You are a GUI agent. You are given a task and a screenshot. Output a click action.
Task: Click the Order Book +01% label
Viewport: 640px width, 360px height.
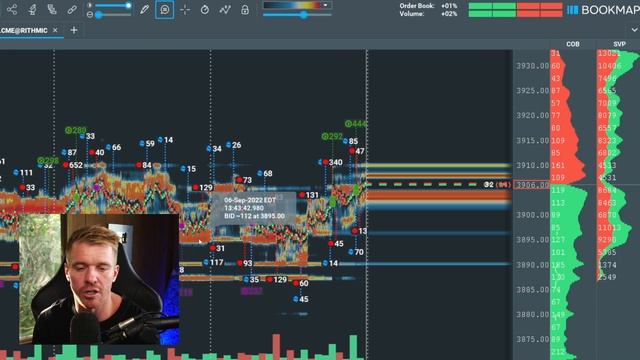point(428,6)
